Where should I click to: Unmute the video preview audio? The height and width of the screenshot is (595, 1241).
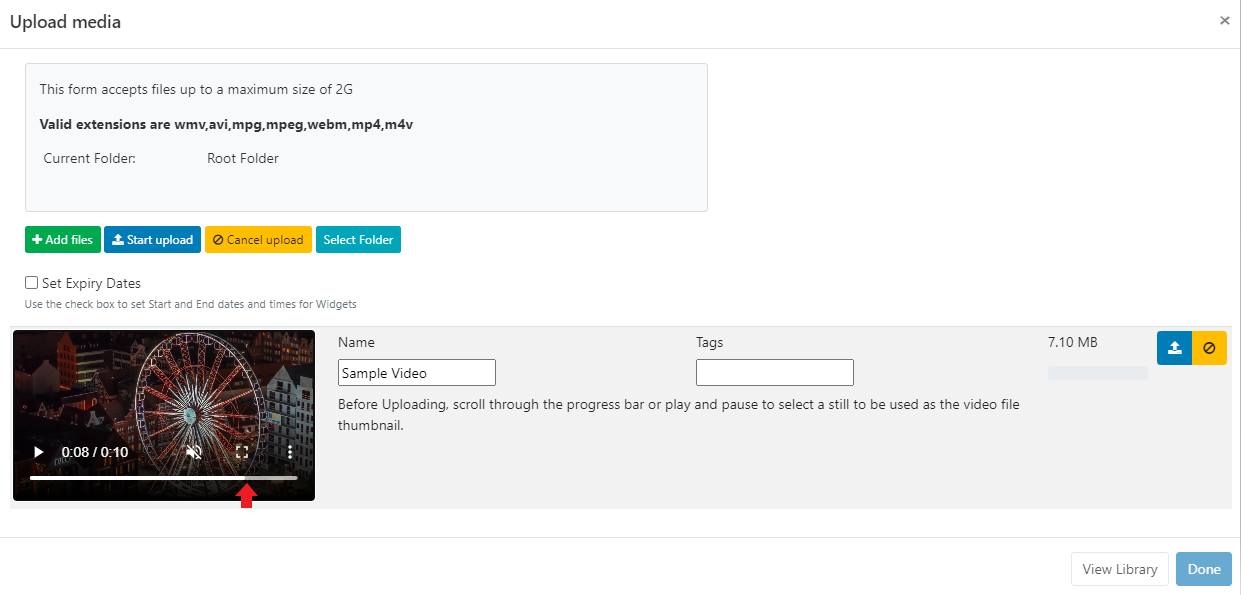(x=194, y=452)
